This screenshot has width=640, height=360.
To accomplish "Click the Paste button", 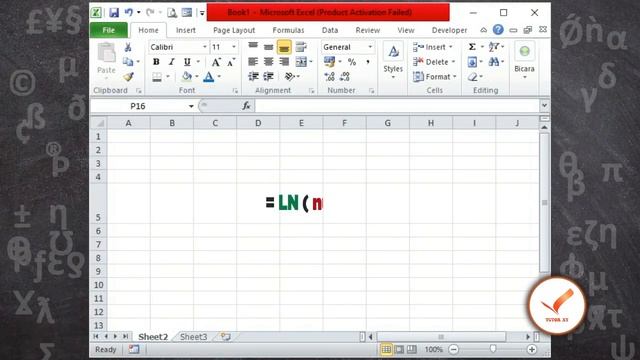I will (x=106, y=59).
